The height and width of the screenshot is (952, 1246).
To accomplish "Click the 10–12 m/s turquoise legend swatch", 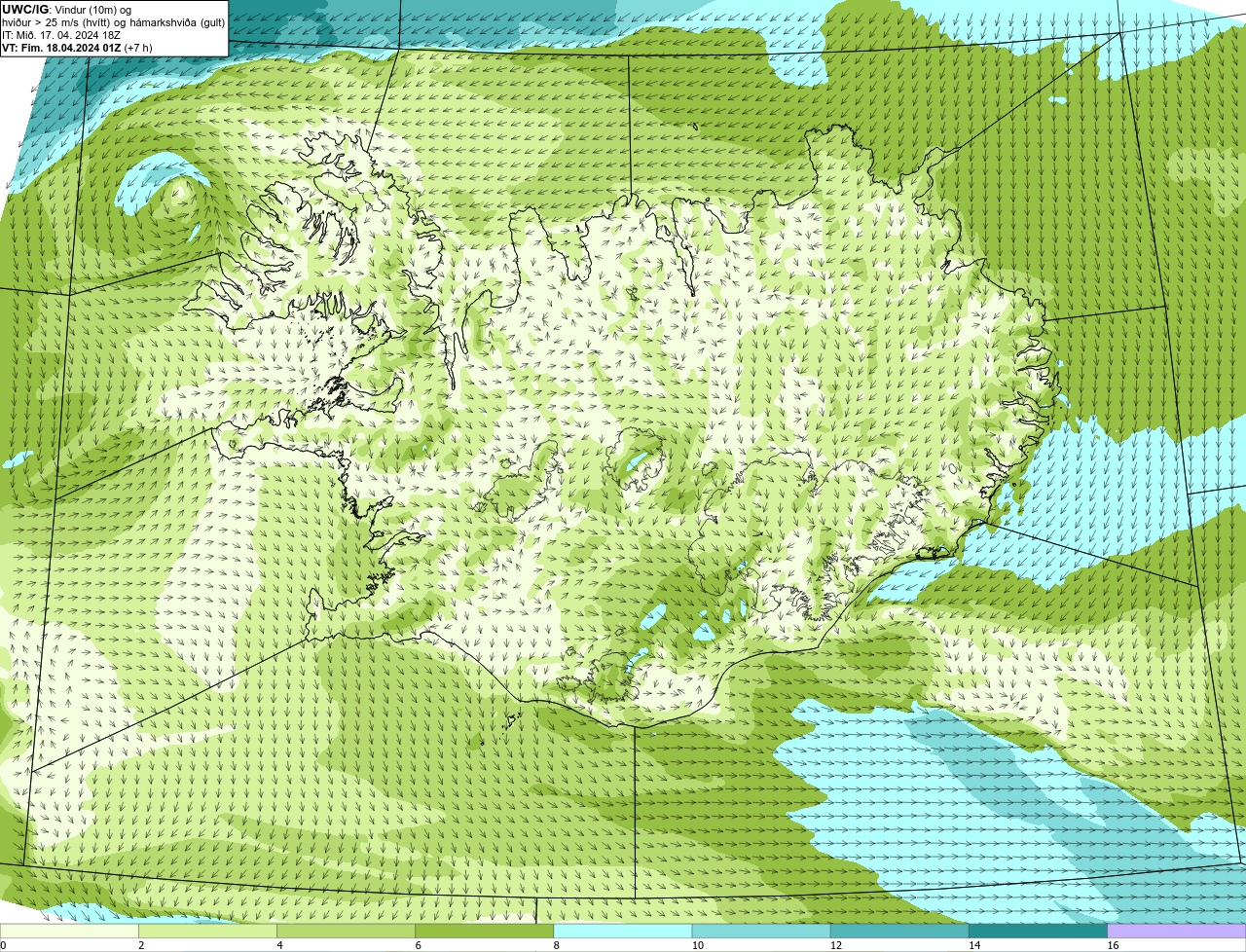I will (x=761, y=931).
